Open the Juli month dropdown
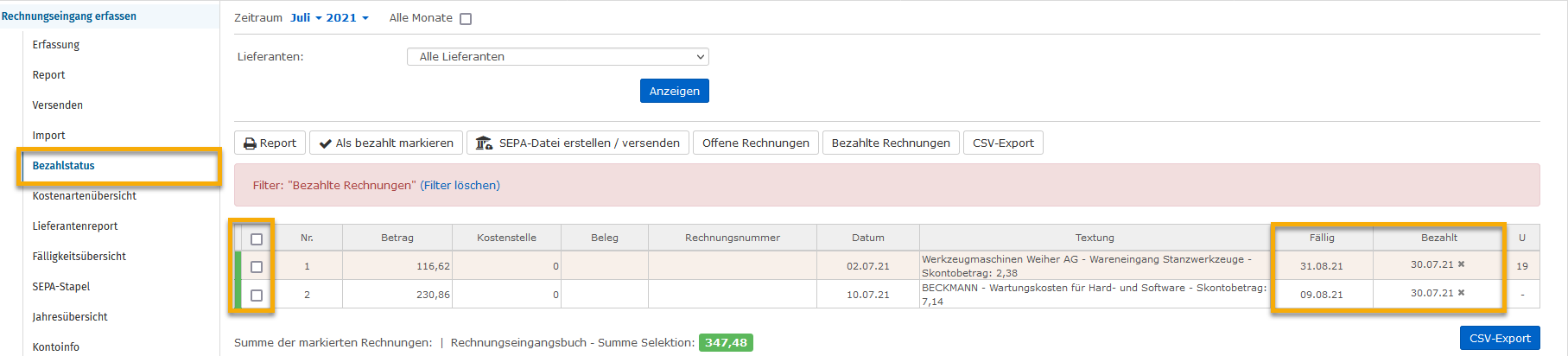The height and width of the screenshot is (356, 1568). click(x=306, y=17)
